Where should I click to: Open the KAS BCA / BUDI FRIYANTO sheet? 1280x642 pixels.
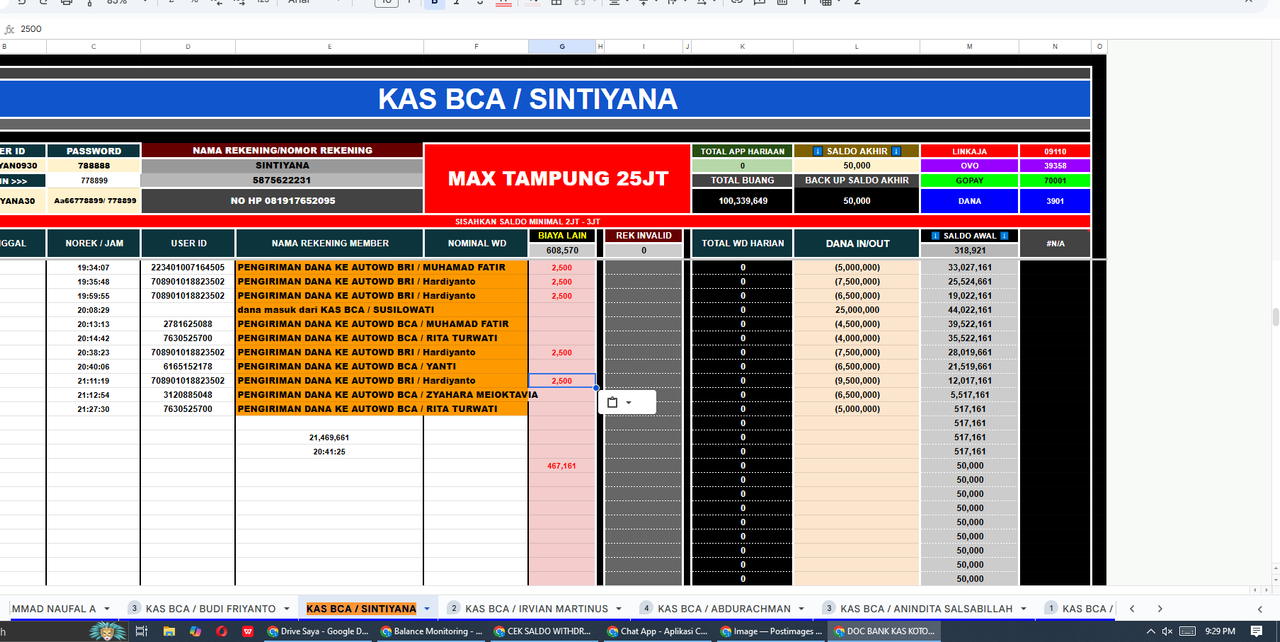pyautogui.click(x=210, y=608)
